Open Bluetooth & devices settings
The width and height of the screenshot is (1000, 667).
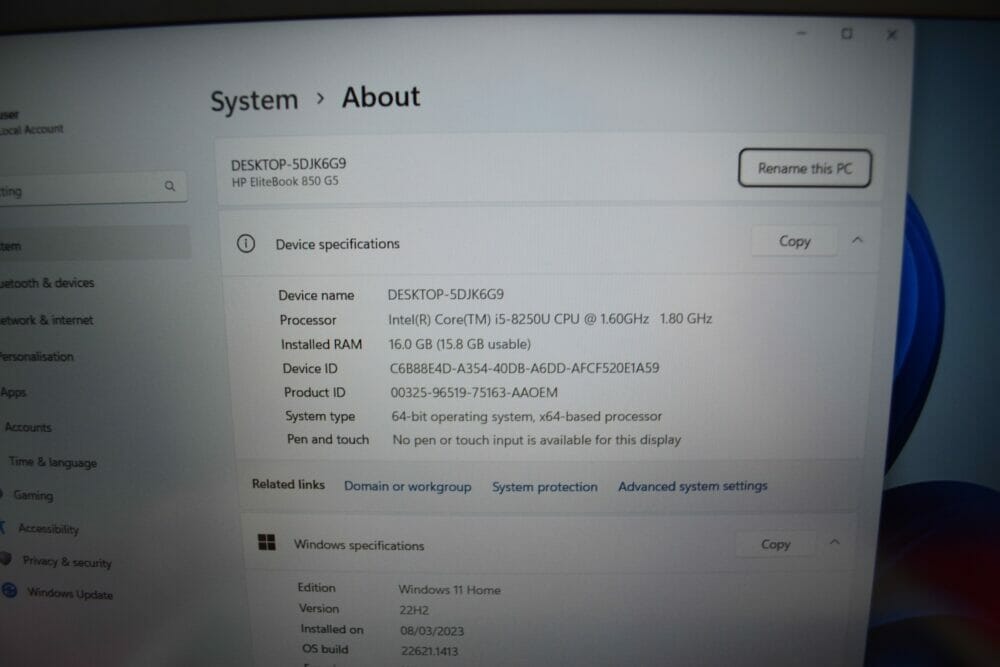pos(47,282)
